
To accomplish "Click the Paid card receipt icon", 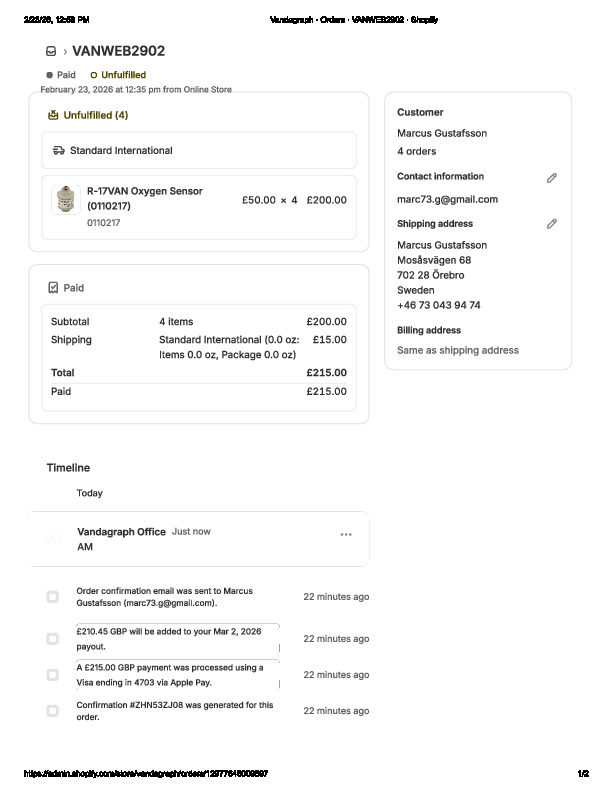I will [x=53, y=288].
